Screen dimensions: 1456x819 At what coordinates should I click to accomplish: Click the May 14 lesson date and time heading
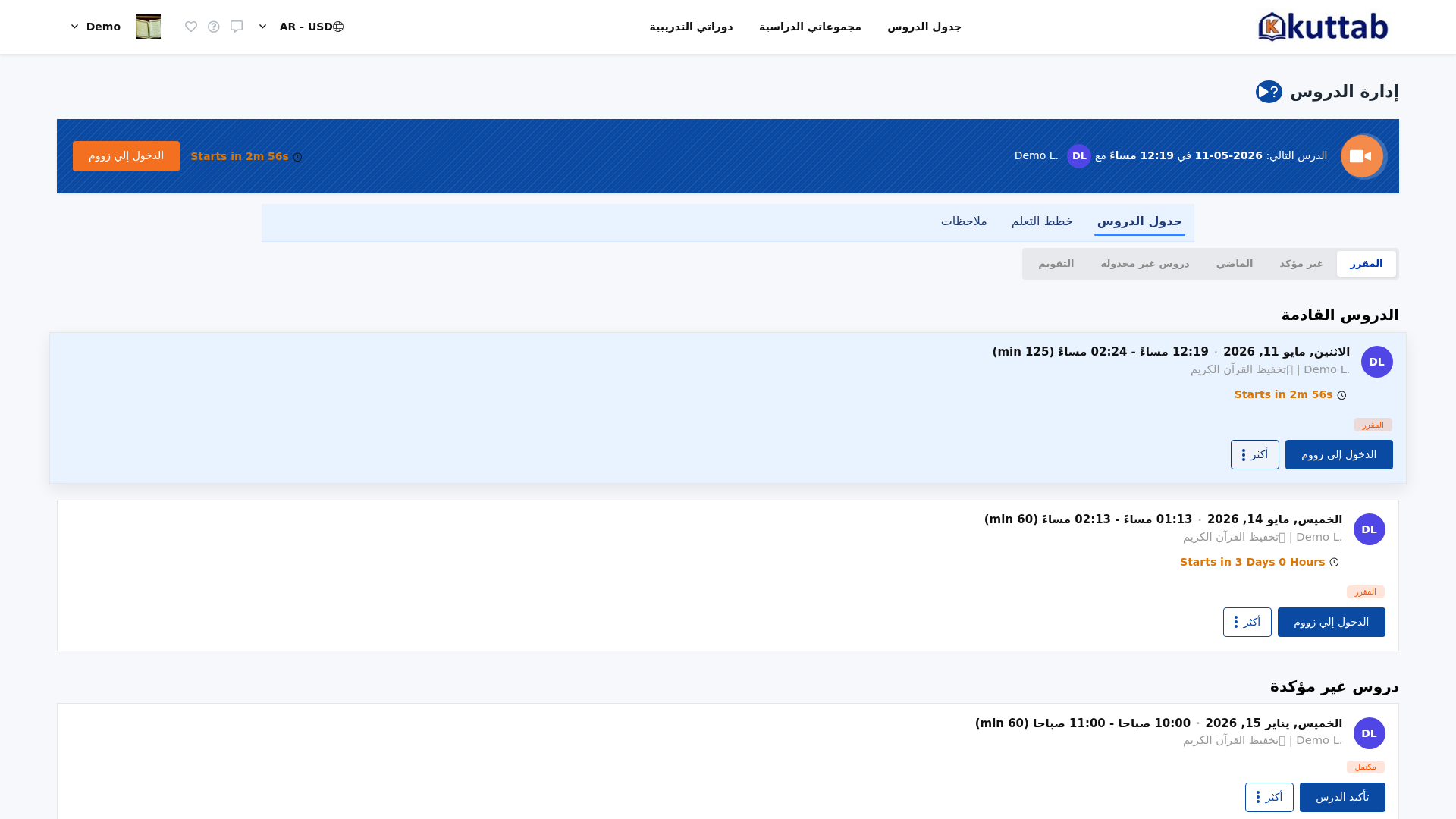pos(1163,519)
